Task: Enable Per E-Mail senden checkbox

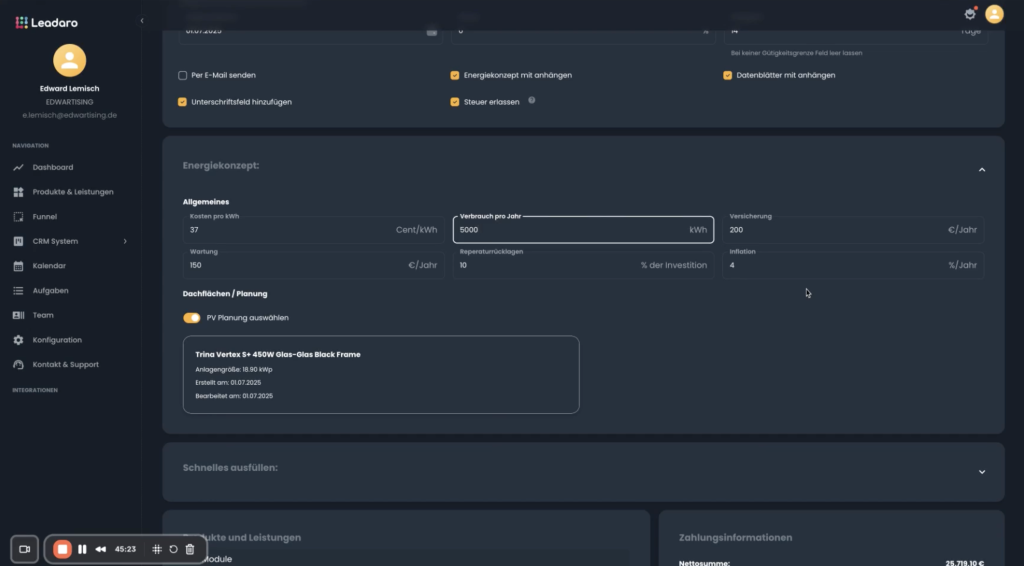Action: 182,76
